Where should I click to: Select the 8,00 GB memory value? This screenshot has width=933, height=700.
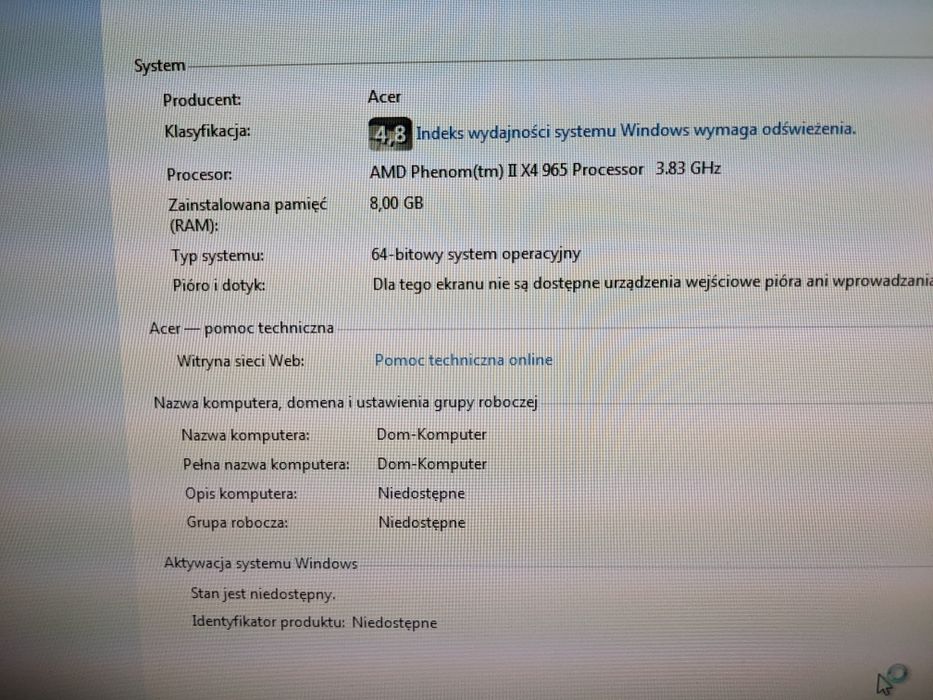coord(396,204)
